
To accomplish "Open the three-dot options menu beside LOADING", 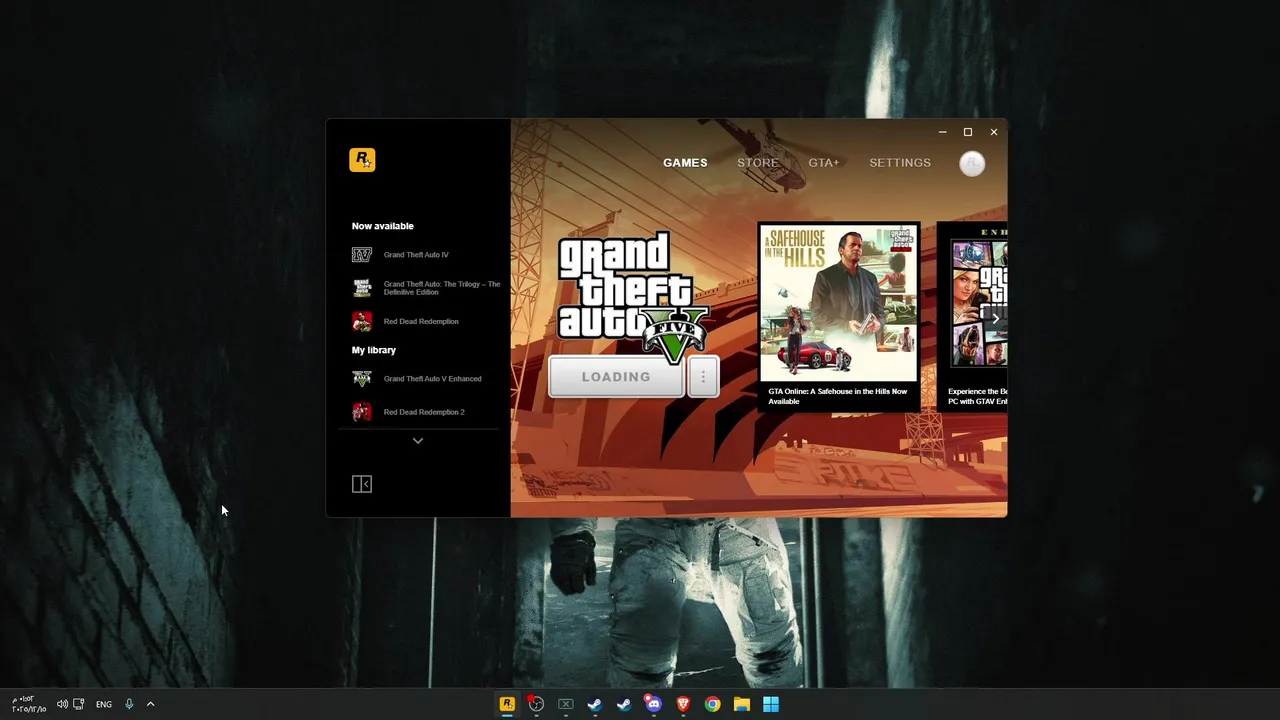I will pyautogui.click(x=703, y=377).
